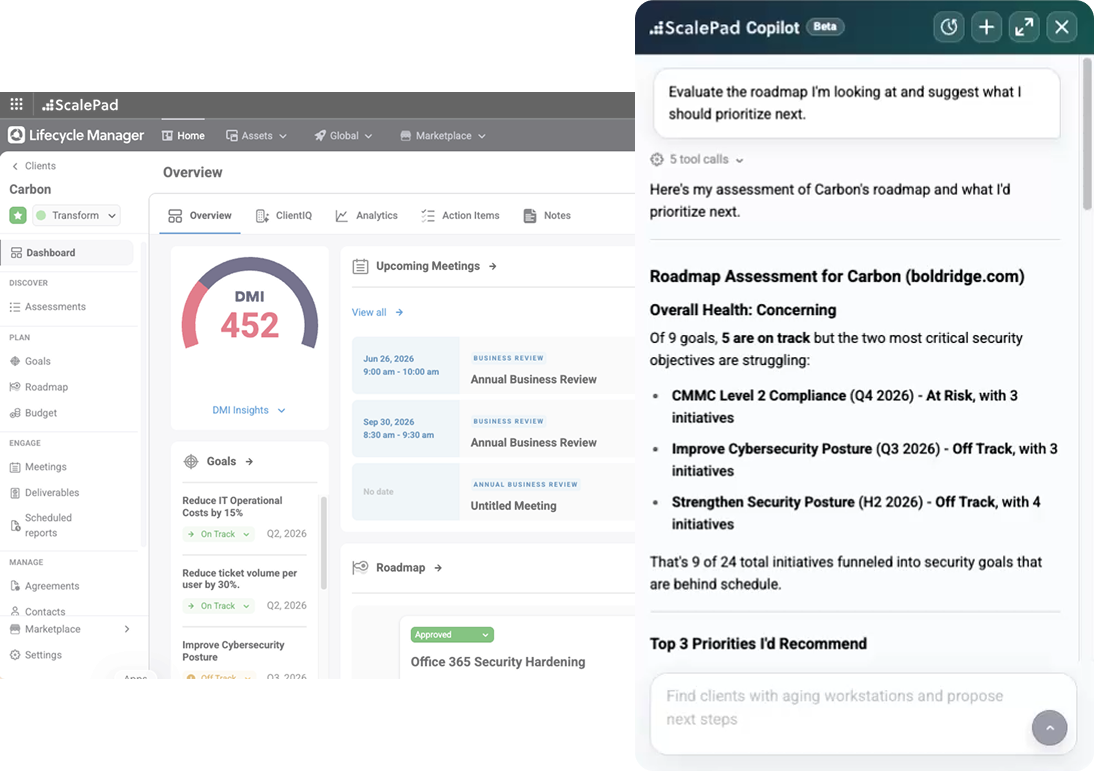Open Contacts in the sidebar
The width and height of the screenshot is (1094, 771).
coord(37,611)
